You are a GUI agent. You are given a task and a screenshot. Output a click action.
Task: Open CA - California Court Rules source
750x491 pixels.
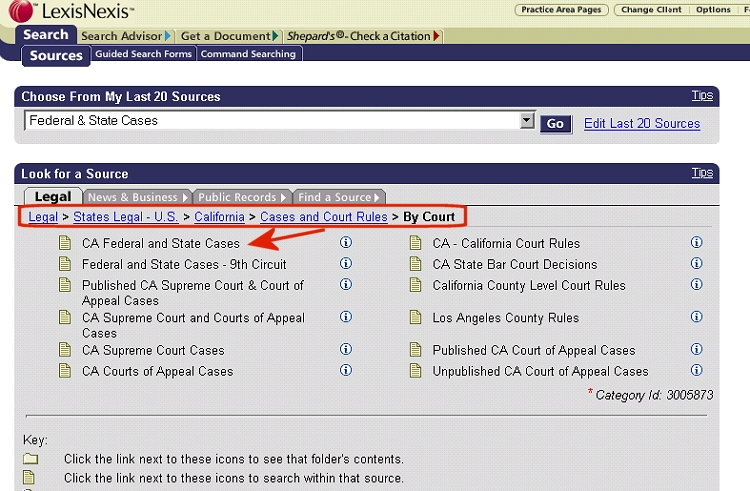[x=506, y=243]
